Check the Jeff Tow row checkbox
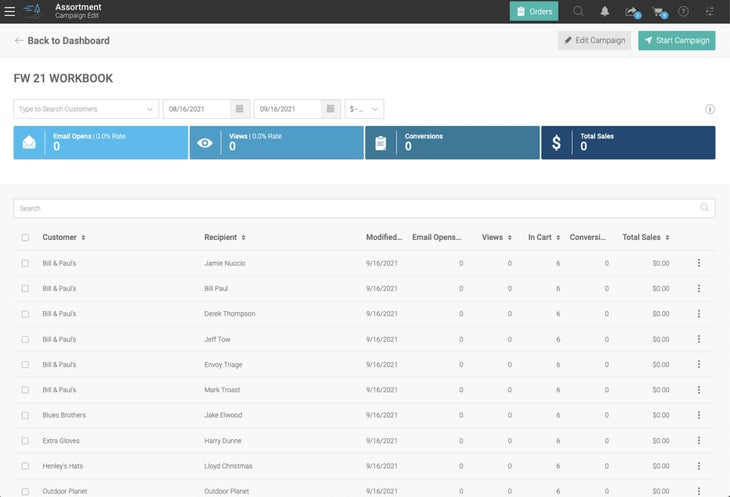Image resolution: width=730 pixels, height=497 pixels. tap(25, 339)
